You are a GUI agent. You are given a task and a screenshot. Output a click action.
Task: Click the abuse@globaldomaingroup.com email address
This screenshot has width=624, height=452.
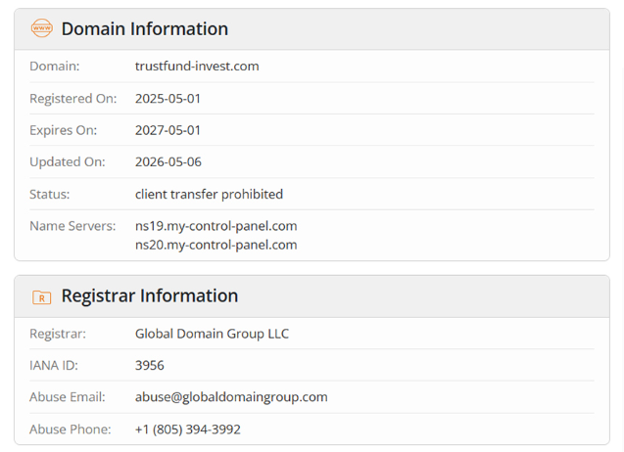click(x=231, y=397)
